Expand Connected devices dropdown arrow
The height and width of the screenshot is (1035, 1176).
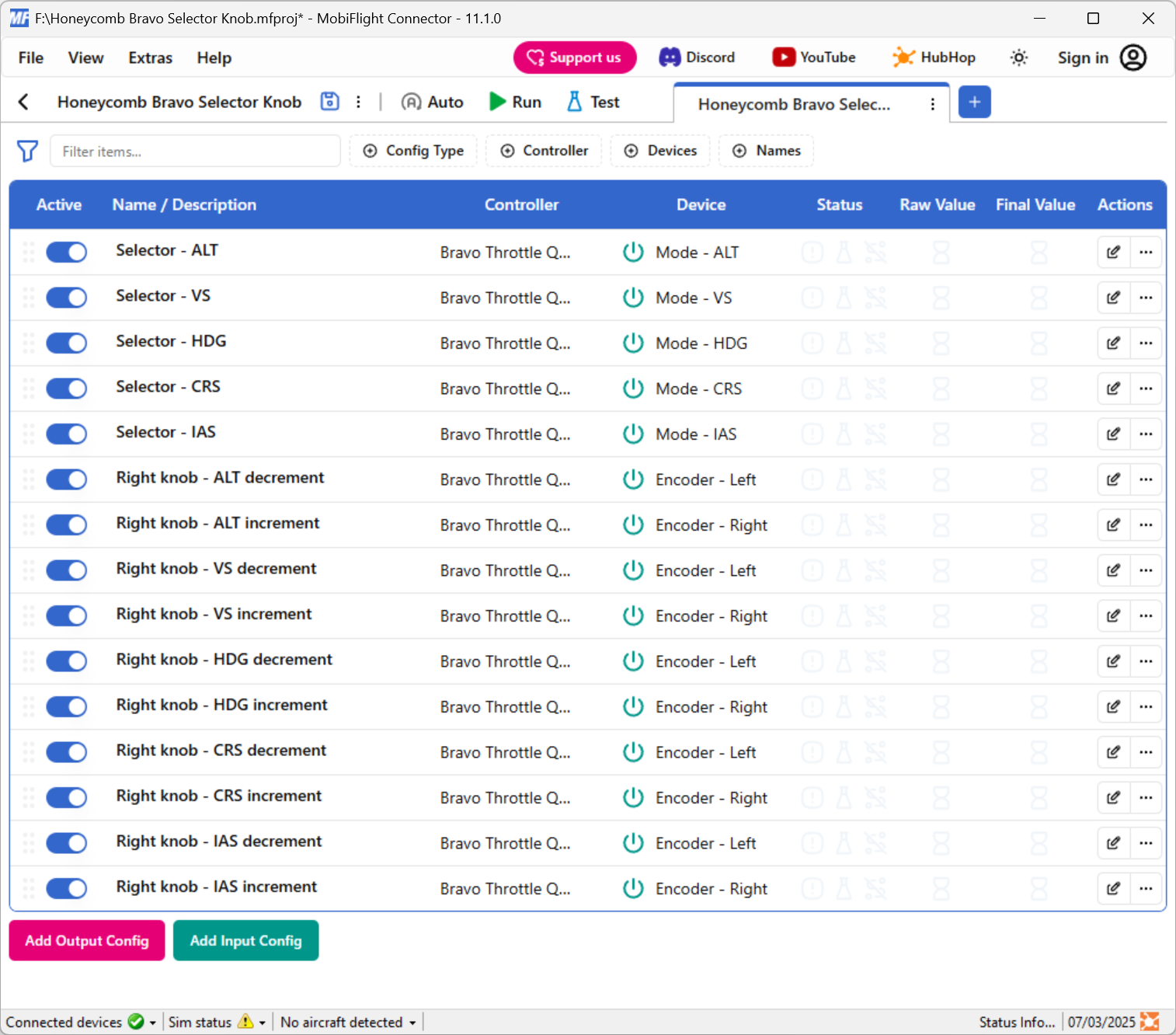[x=153, y=1023]
